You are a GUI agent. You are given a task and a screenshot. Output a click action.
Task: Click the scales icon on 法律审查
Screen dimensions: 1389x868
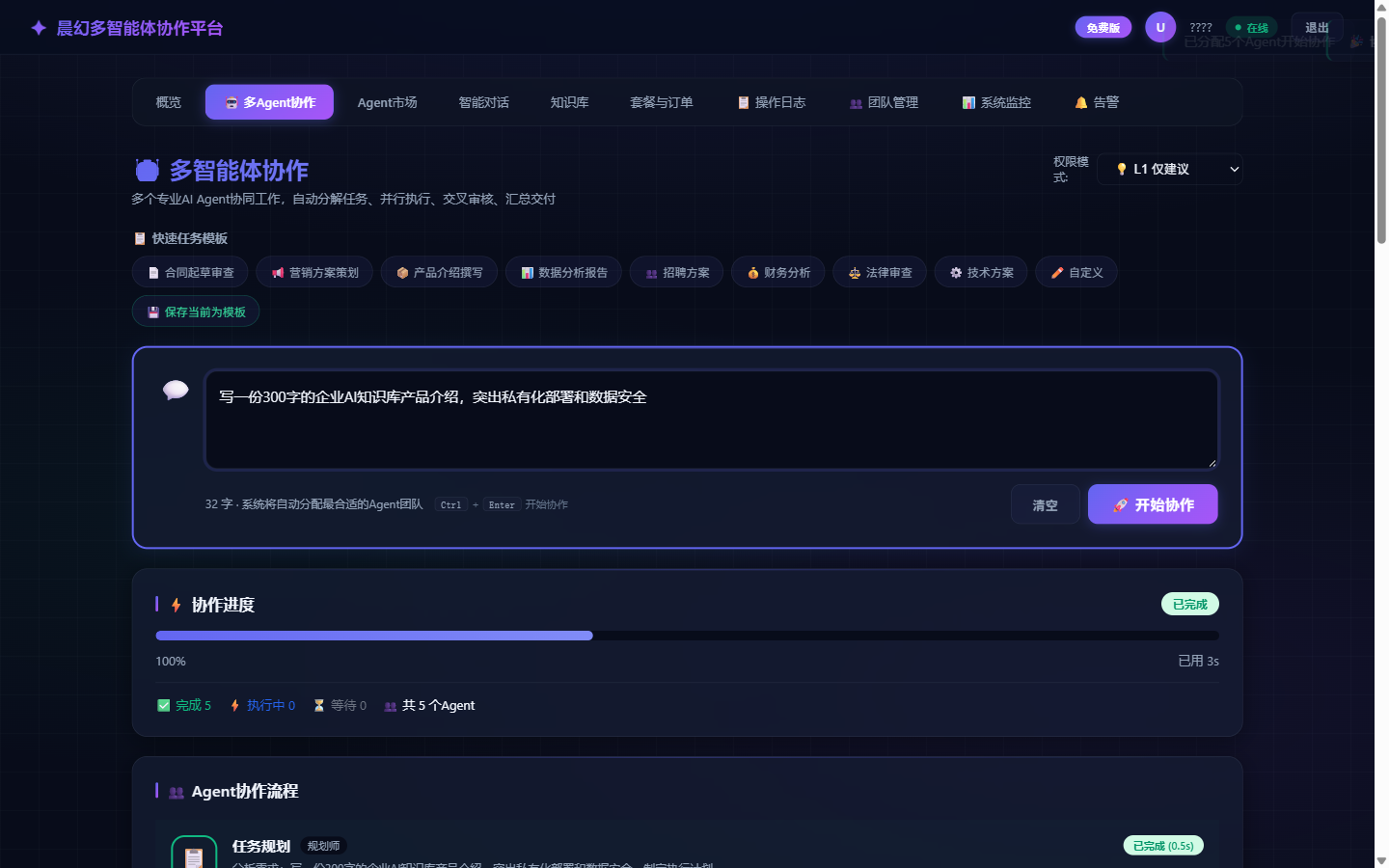tap(855, 273)
